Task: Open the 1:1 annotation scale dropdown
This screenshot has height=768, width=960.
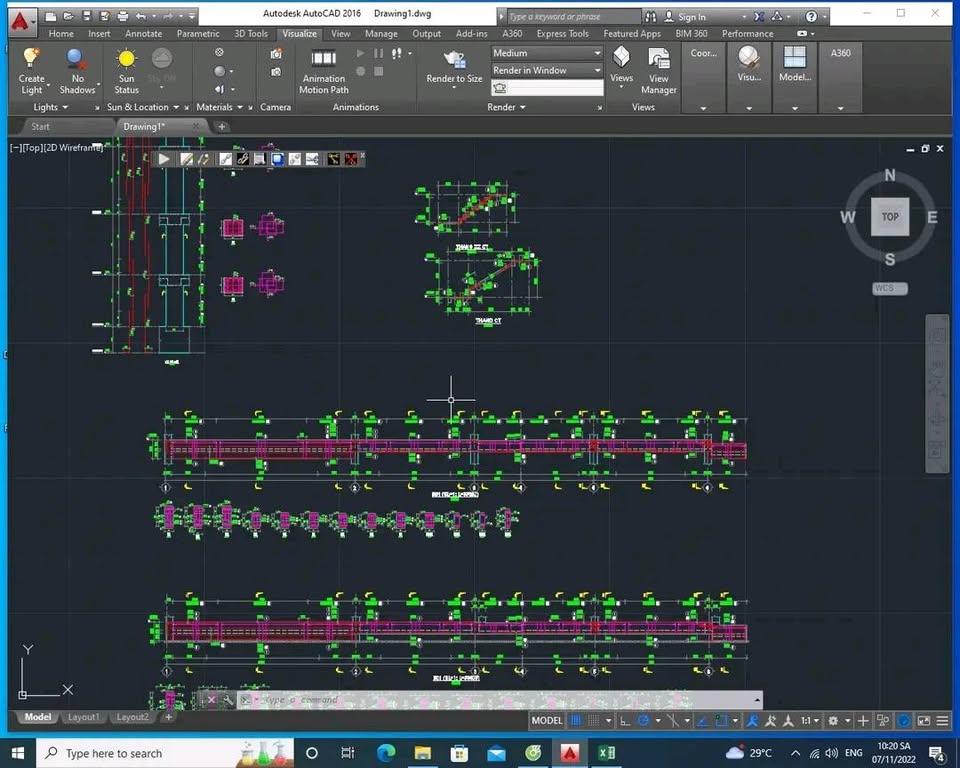Action: (809, 721)
